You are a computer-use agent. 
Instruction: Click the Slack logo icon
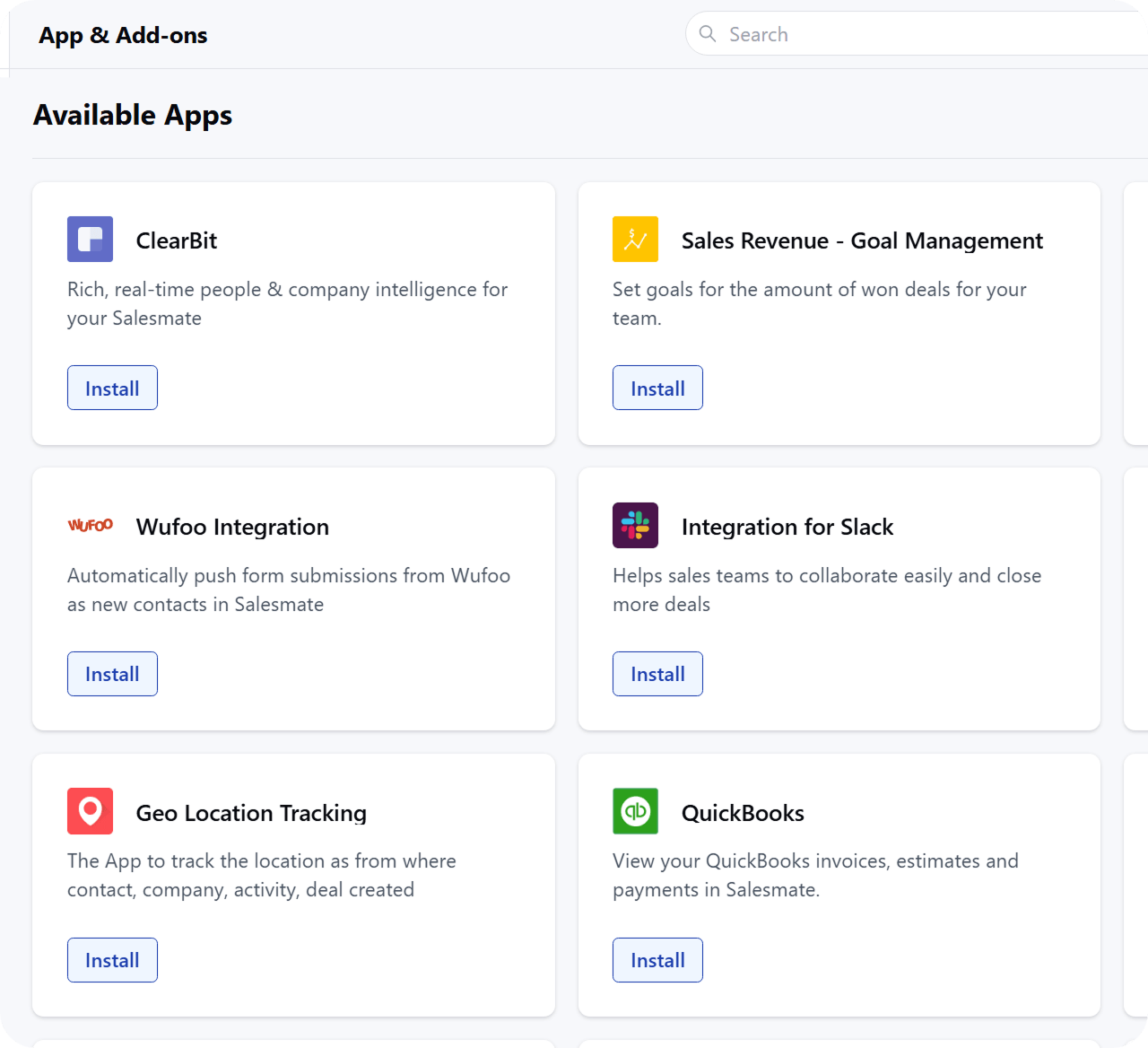pos(635,525)
